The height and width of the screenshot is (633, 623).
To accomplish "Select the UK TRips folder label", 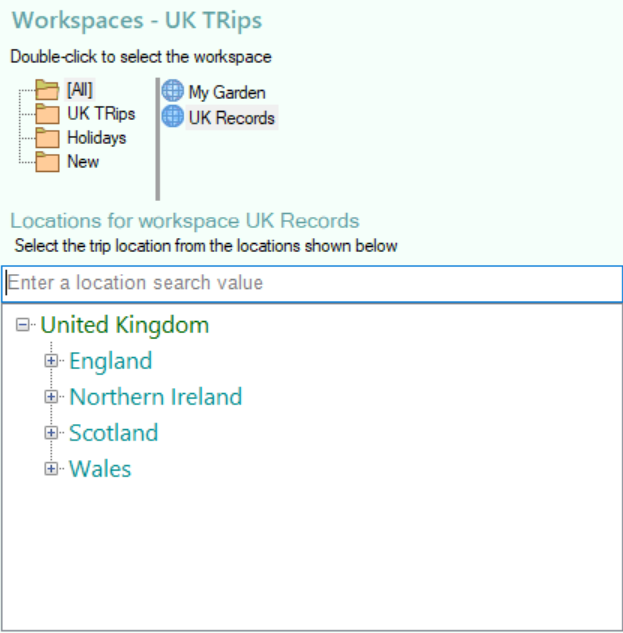I will coord(101,113).
